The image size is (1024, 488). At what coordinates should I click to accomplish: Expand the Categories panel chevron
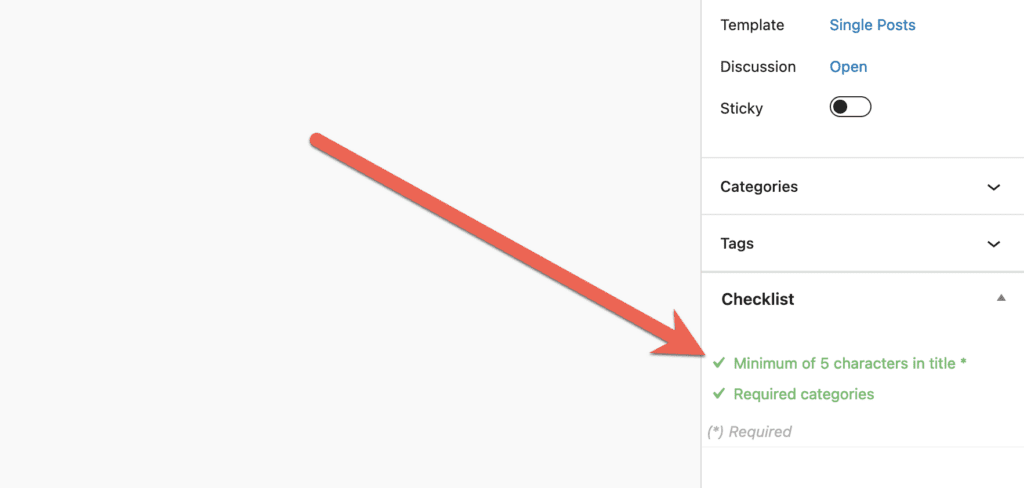point(993,187)
